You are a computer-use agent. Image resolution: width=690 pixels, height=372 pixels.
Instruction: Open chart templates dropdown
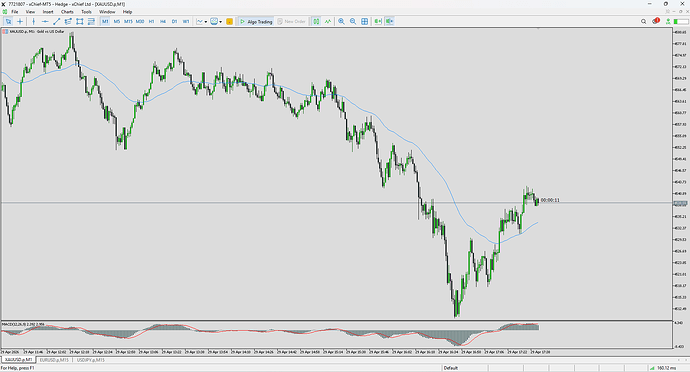tap(216, 21)
